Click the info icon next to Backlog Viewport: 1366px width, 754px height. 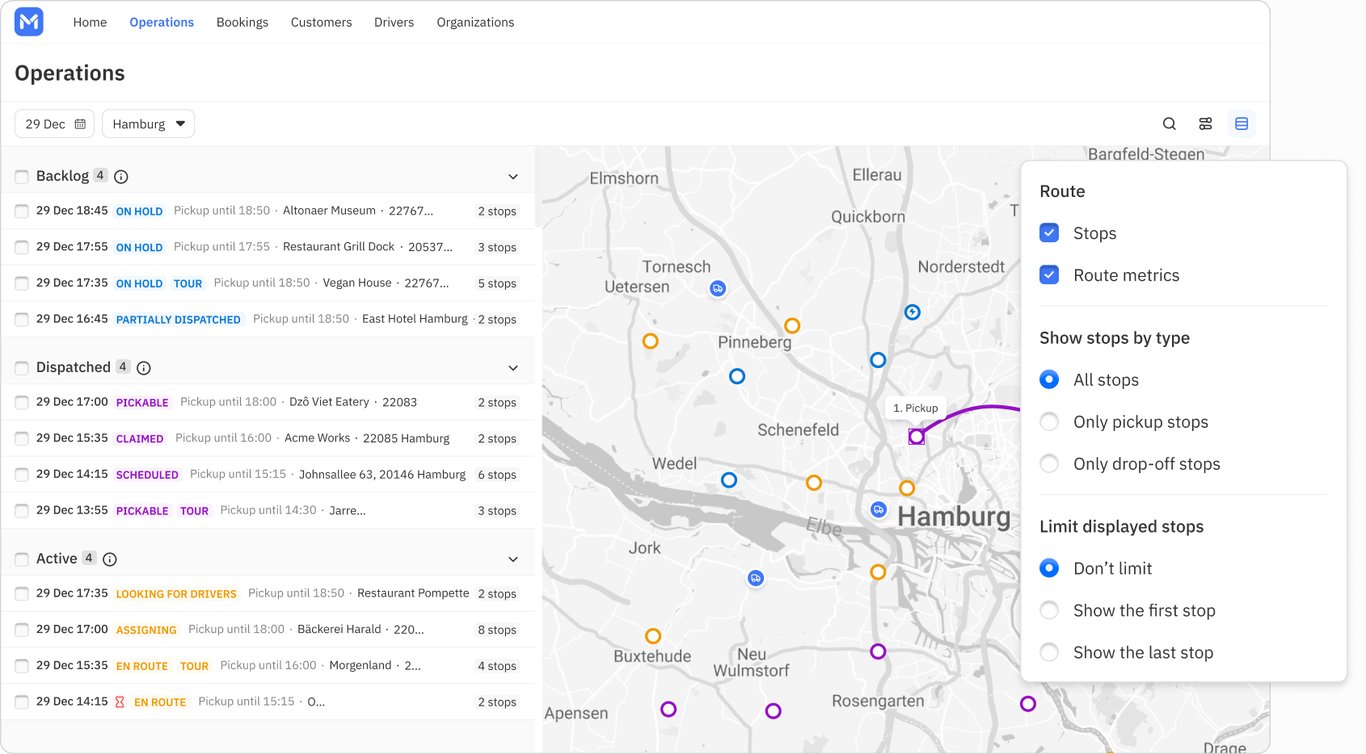click(x=121, y=177)
